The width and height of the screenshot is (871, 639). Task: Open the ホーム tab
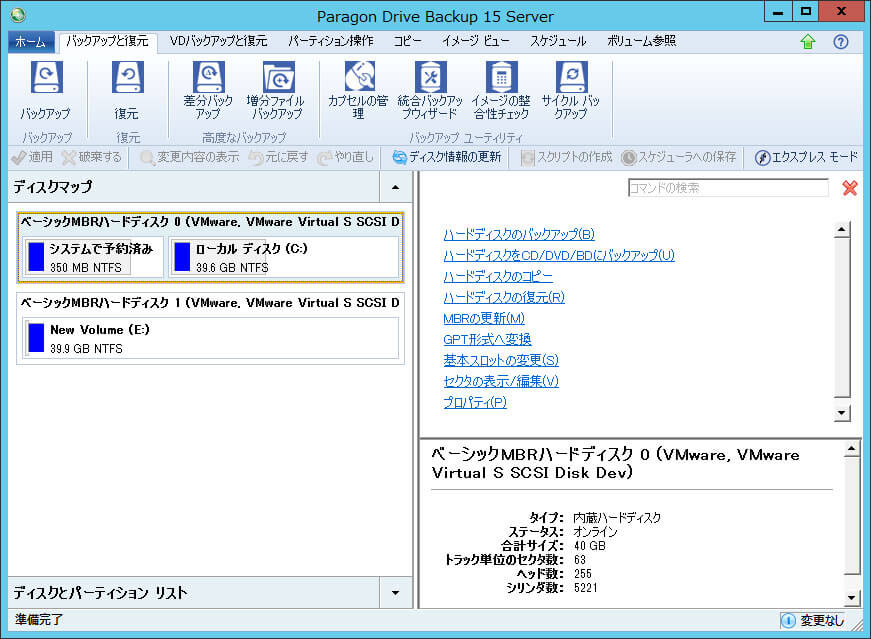[31, 42]
